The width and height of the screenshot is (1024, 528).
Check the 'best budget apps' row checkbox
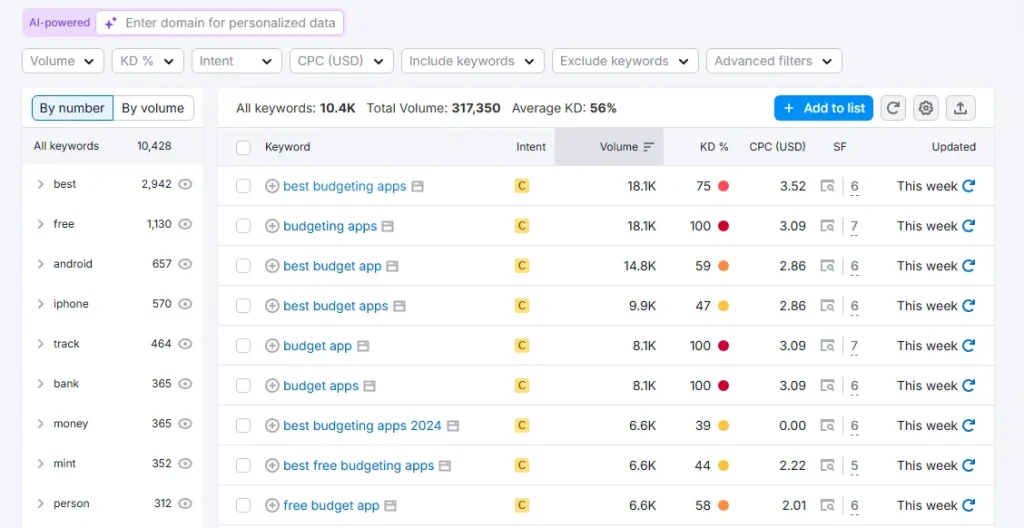(243, 306)
